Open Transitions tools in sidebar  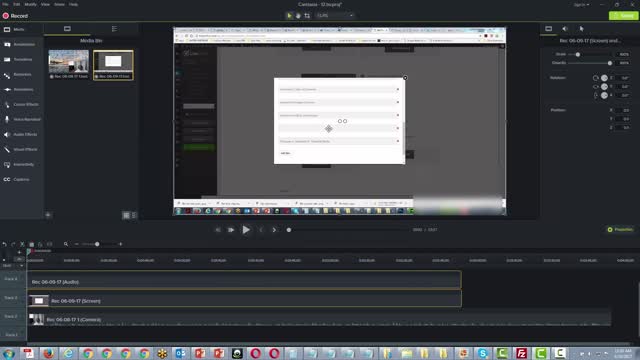[22, 60]
